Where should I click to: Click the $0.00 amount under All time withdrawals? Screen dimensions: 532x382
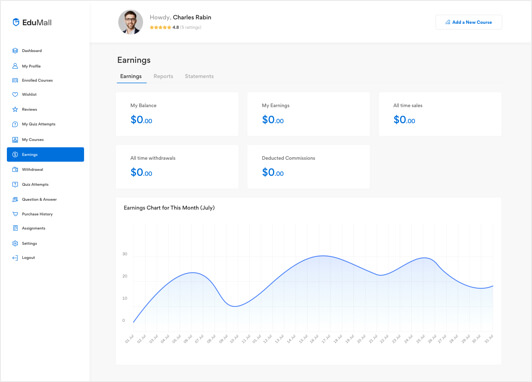(141, 172)
